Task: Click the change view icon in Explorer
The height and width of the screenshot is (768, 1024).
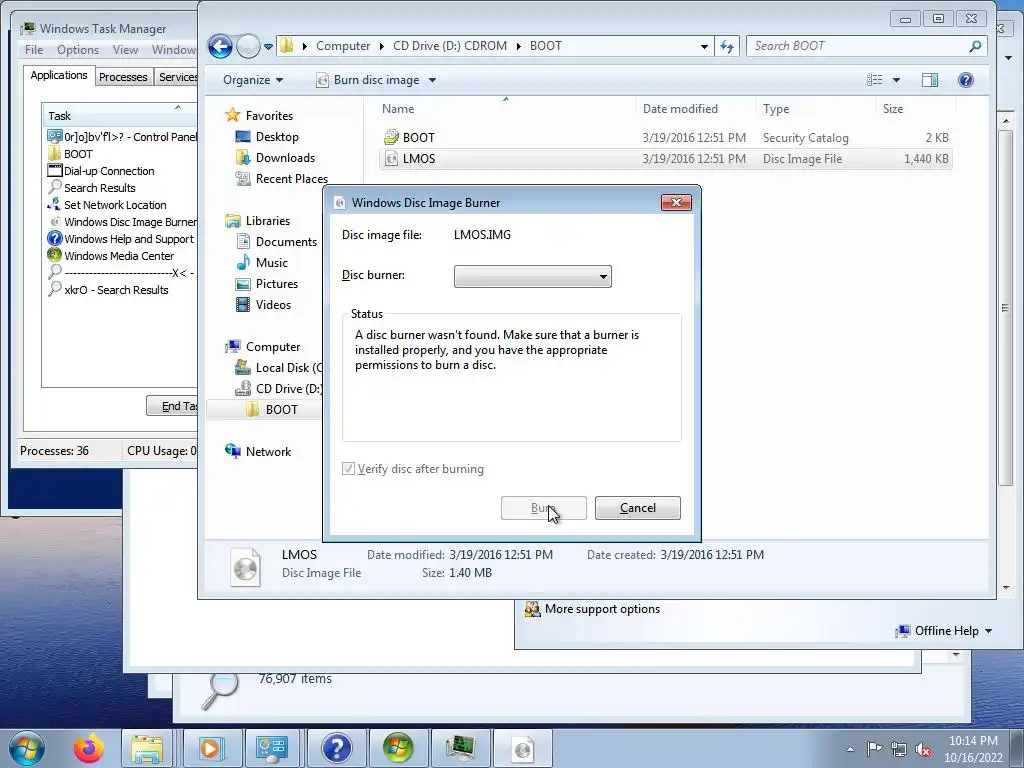Action: tap(874, 80)
